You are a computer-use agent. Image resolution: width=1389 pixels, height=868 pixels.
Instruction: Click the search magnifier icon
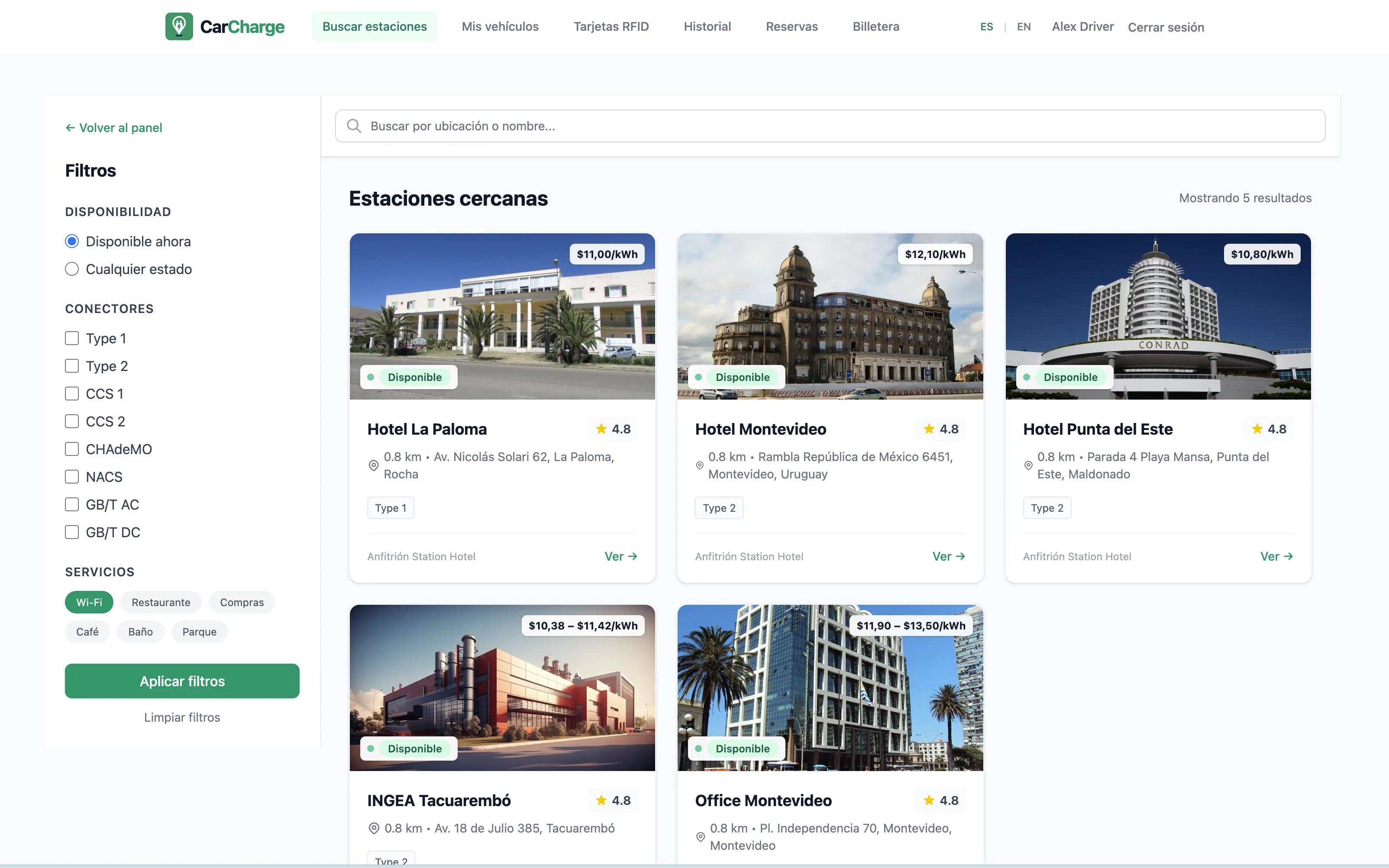coord(354,126)
